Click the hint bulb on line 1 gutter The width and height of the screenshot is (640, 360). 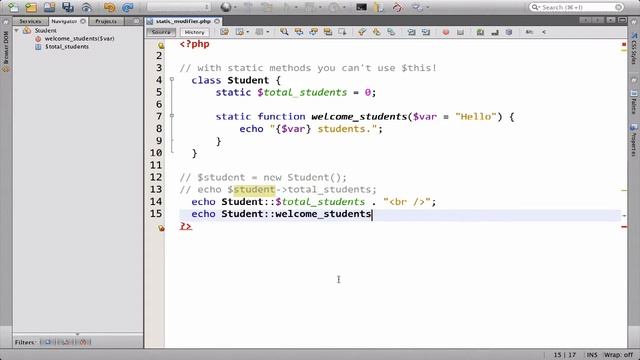(161, 45)
